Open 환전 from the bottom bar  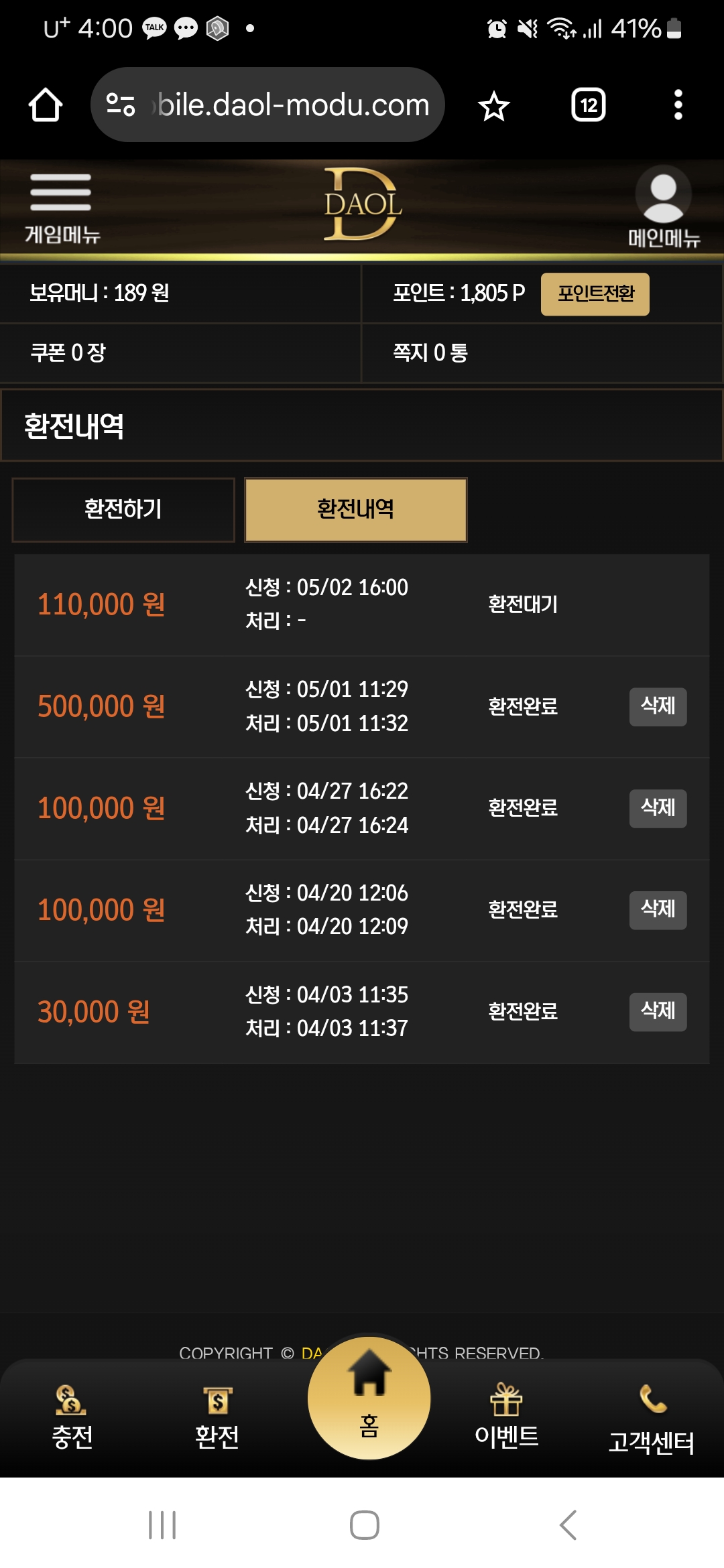pos(217,1417)
